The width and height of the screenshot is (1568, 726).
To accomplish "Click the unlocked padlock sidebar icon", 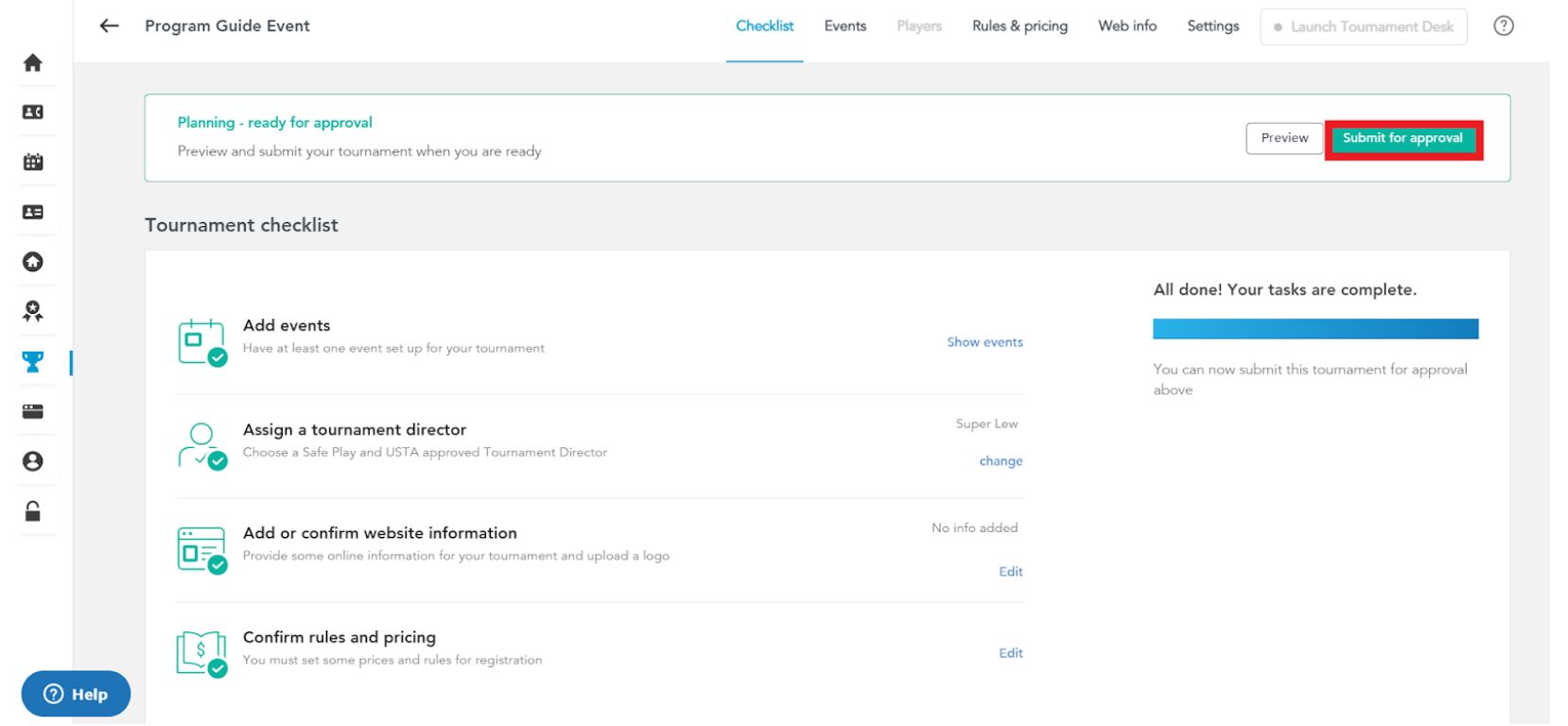I will [x=33, y=511].
